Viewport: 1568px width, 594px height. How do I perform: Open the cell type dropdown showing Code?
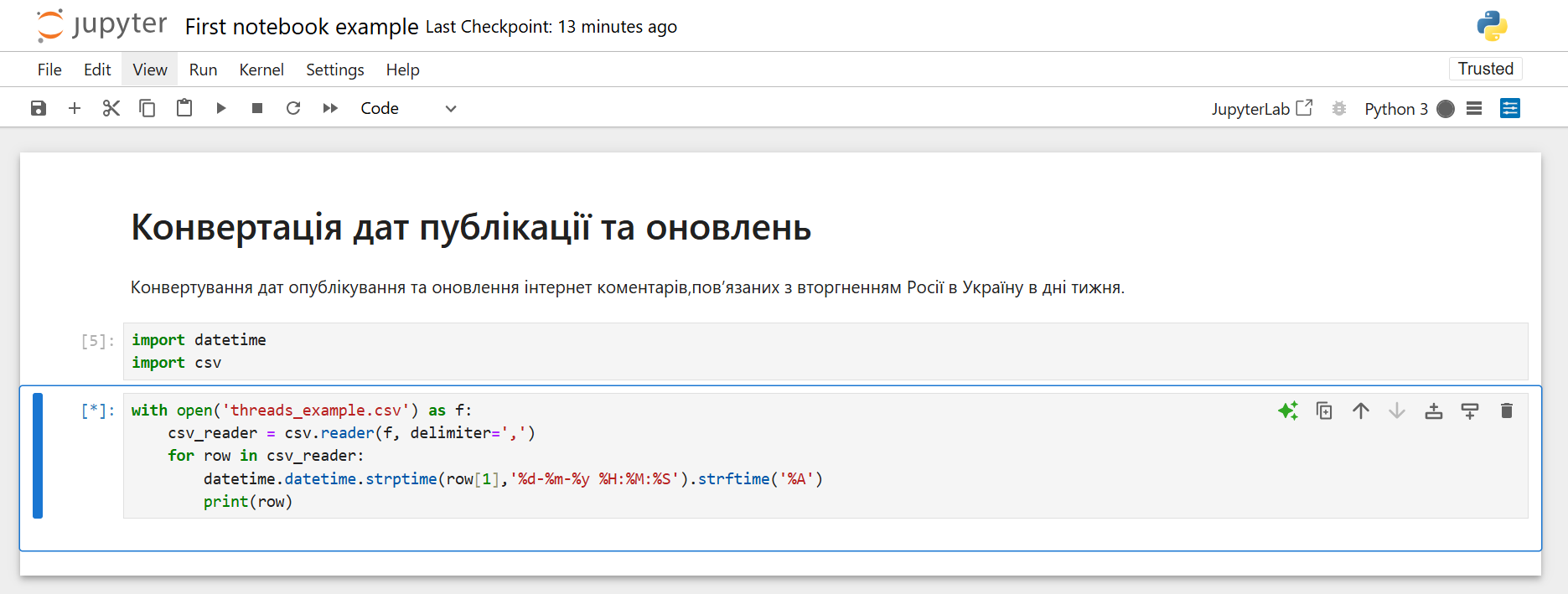pos(408,108)
